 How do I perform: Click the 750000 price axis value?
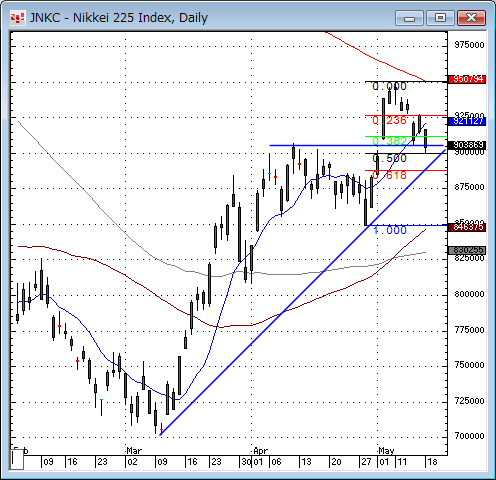point(469,365)
